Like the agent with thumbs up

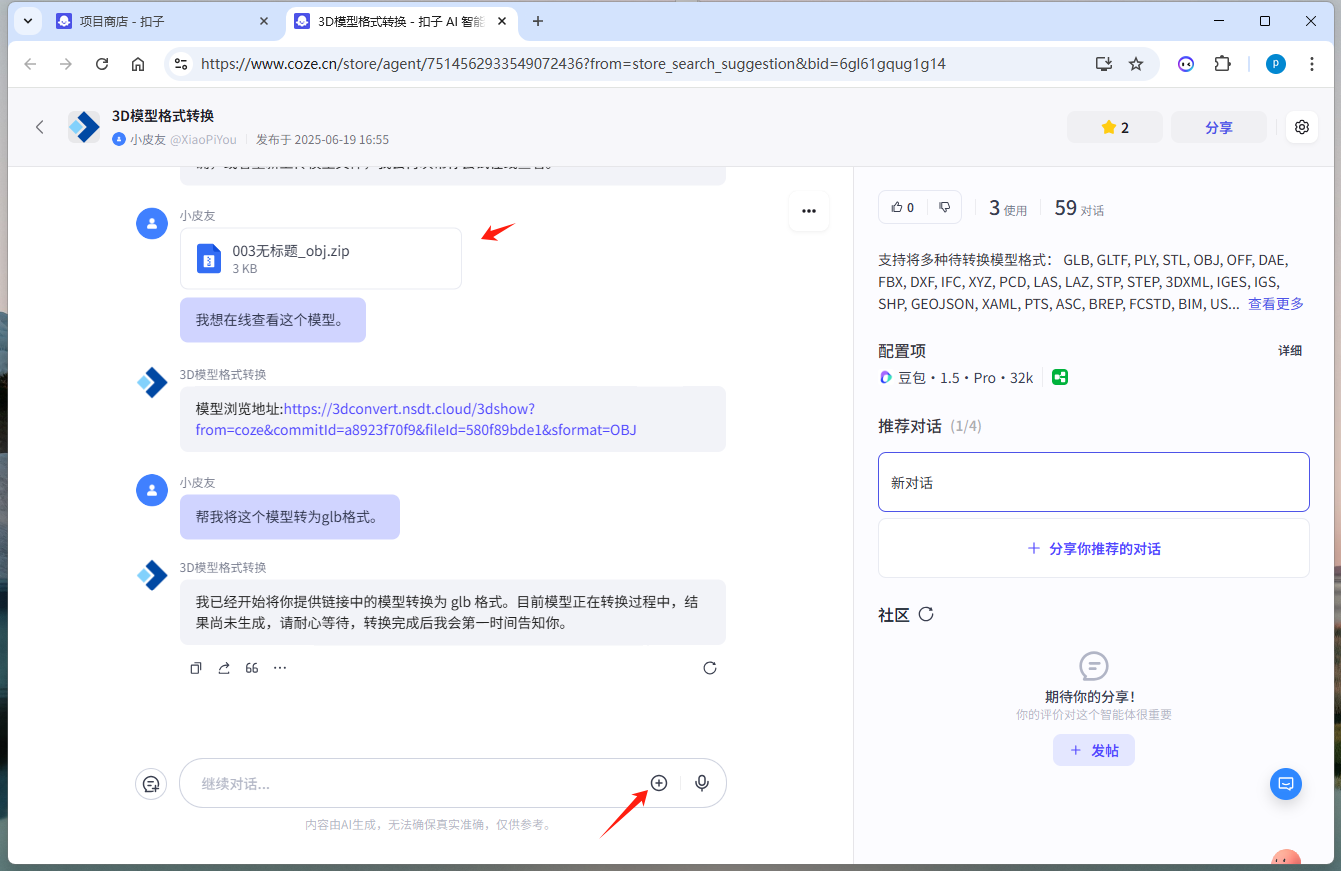[903, 207]
